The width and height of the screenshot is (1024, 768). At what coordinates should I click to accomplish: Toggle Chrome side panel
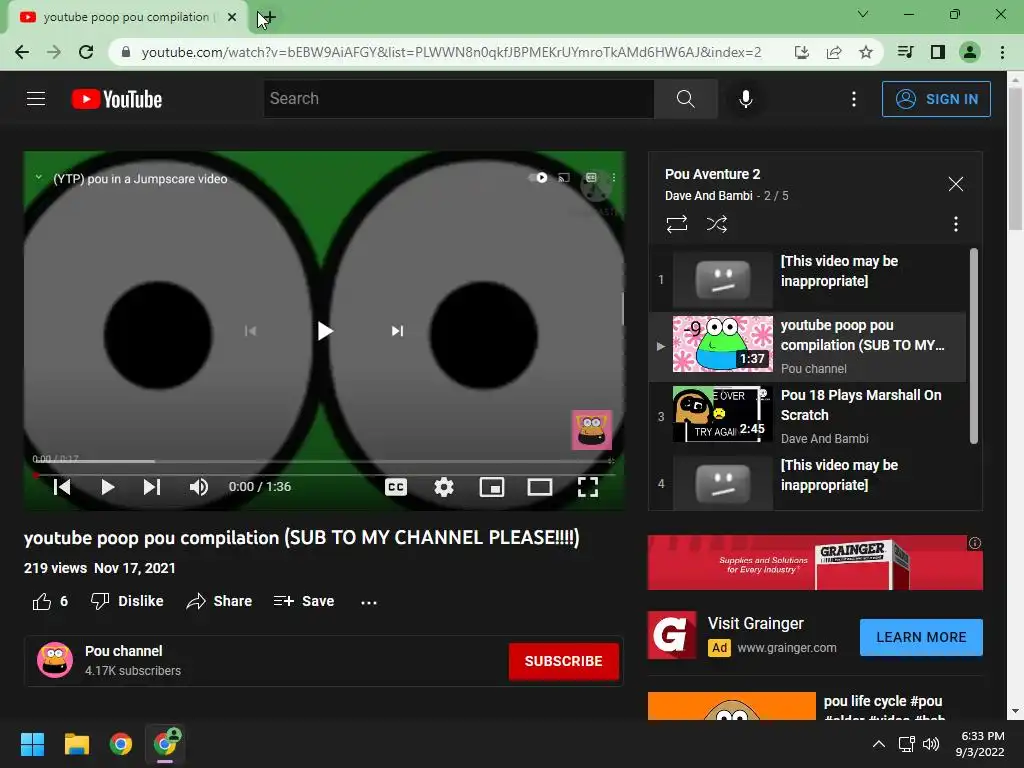pyautogui.click(x=938, y=52)
